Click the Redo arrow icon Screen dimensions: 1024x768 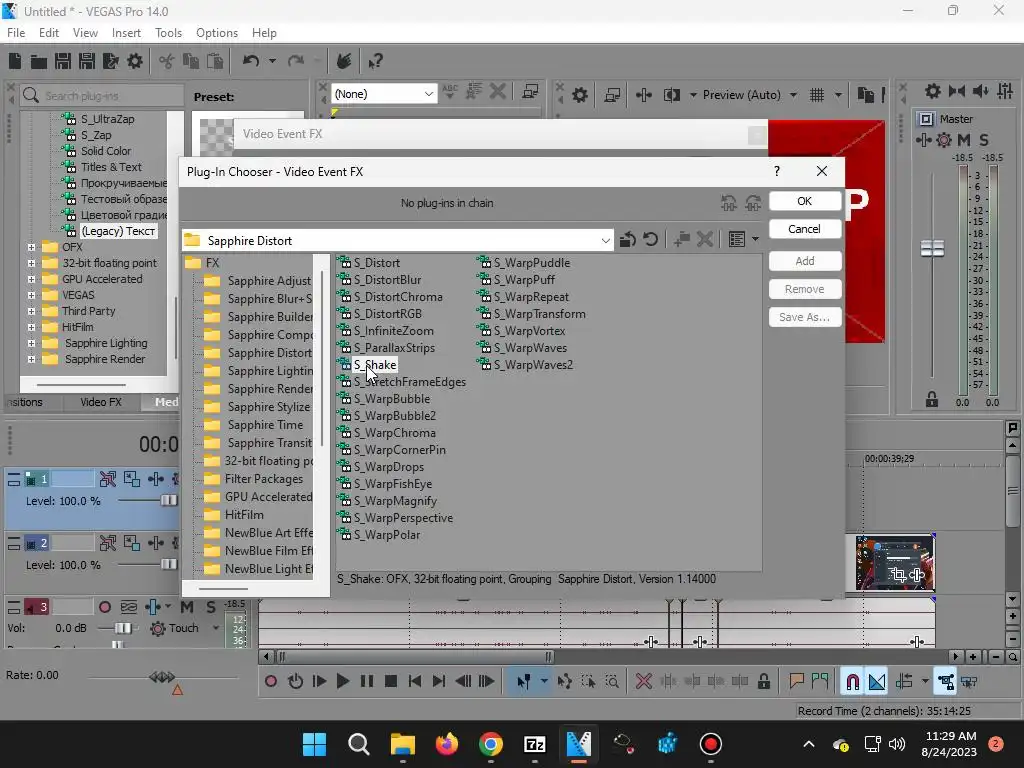(x=296, y=61)
